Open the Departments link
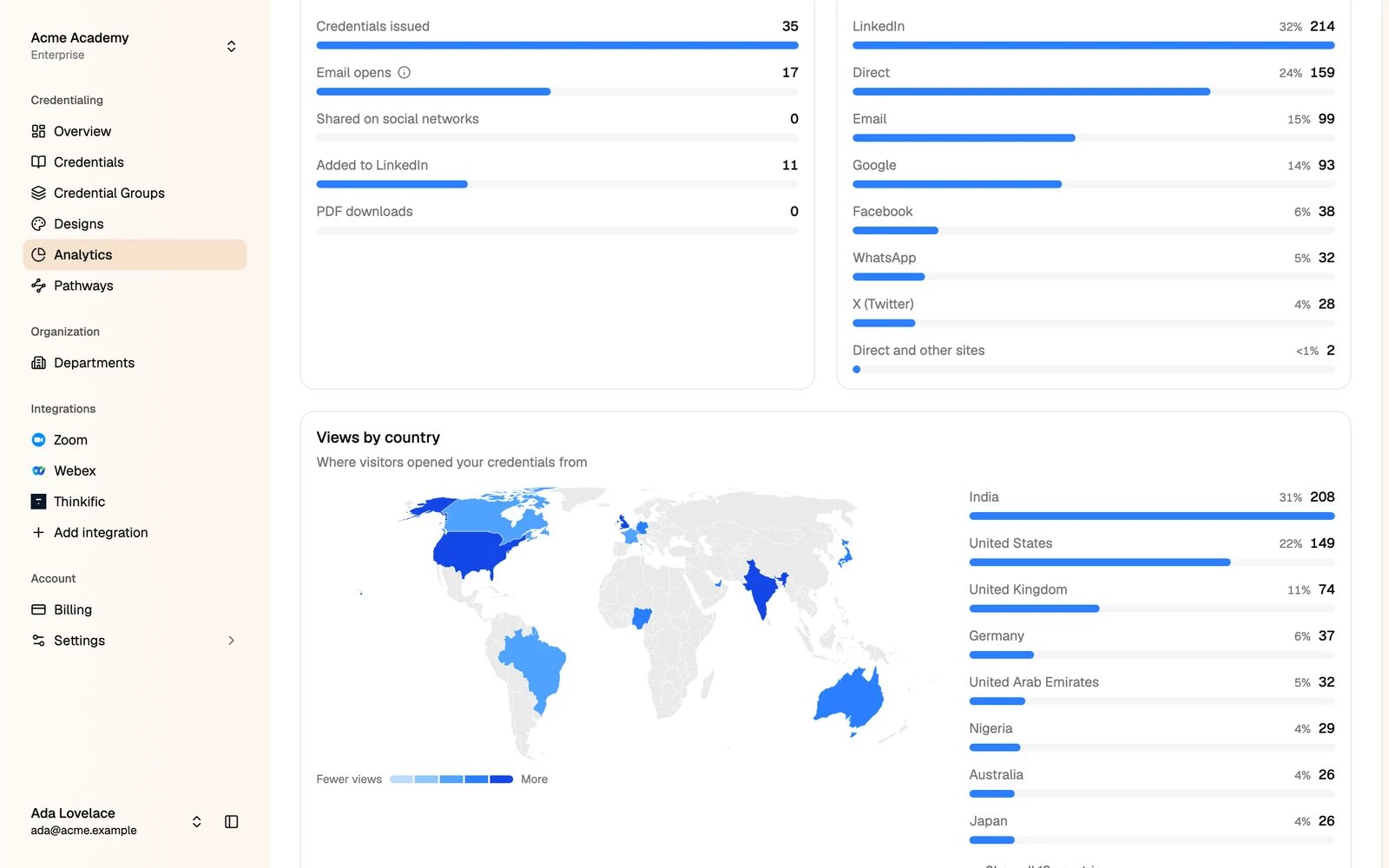Viewport: 1389px width, 868px height. coord(135,363)
